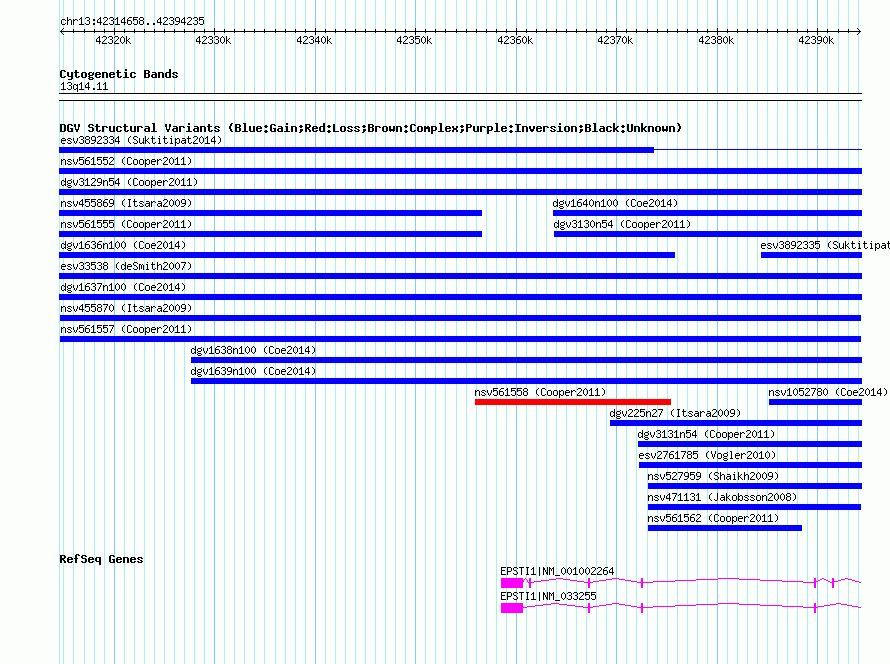Click the magenta first exon block of EPSTI1 NM_033255
890x664 pixels.
click(x=512, y=608)
